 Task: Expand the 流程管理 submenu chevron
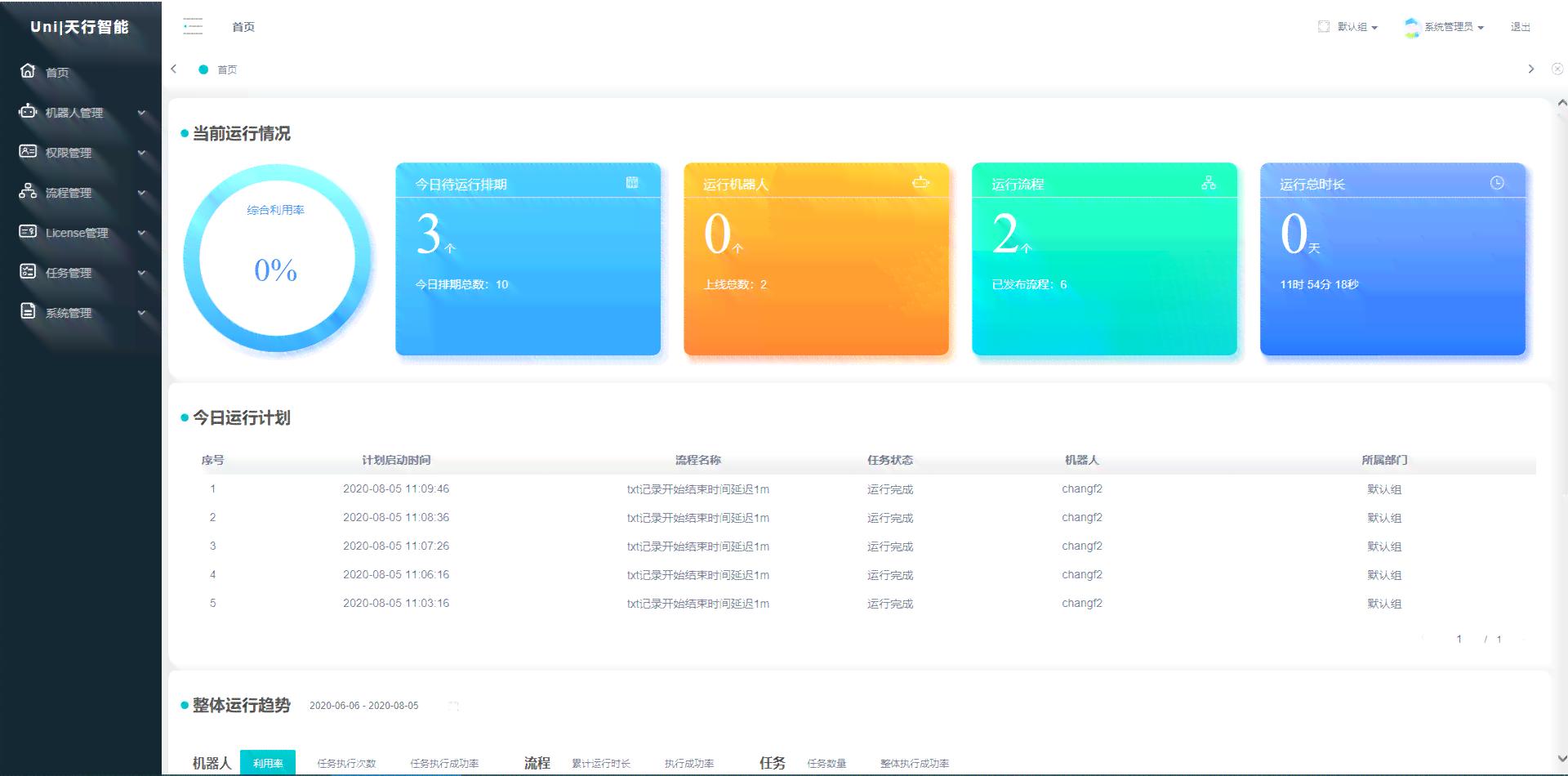(x=141, y=193)
